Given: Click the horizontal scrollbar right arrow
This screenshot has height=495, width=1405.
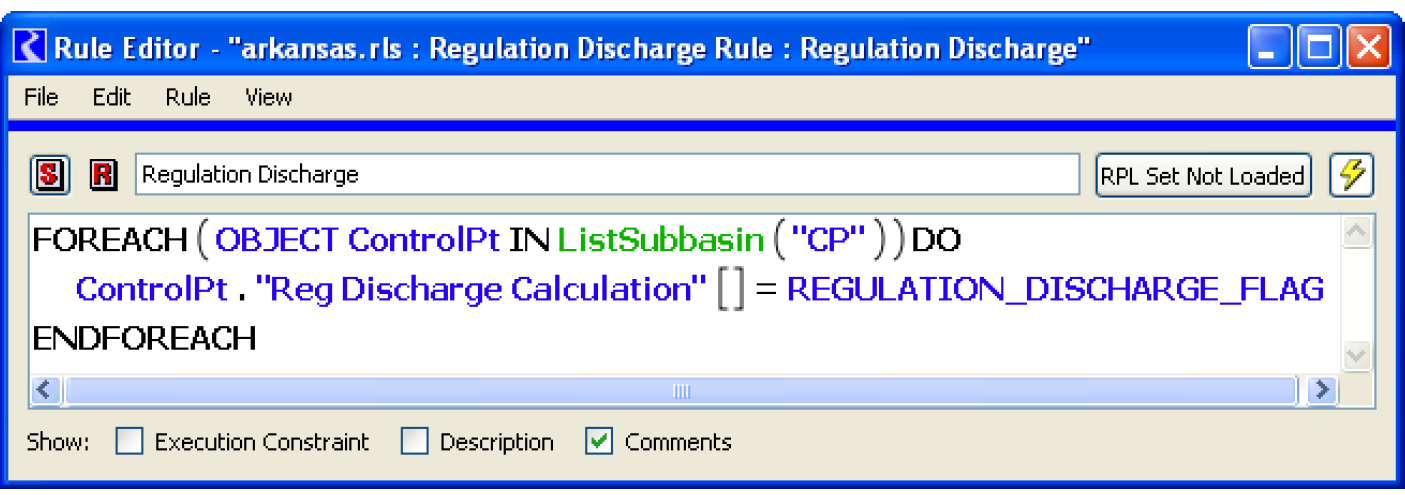Looking at the screenshot, I should 1322,390.
